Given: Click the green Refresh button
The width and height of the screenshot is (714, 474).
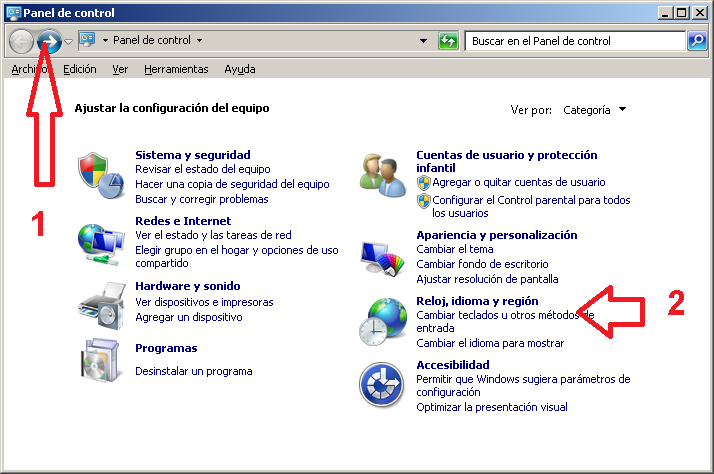Looking at the screenshot, I should pos(448,41).
